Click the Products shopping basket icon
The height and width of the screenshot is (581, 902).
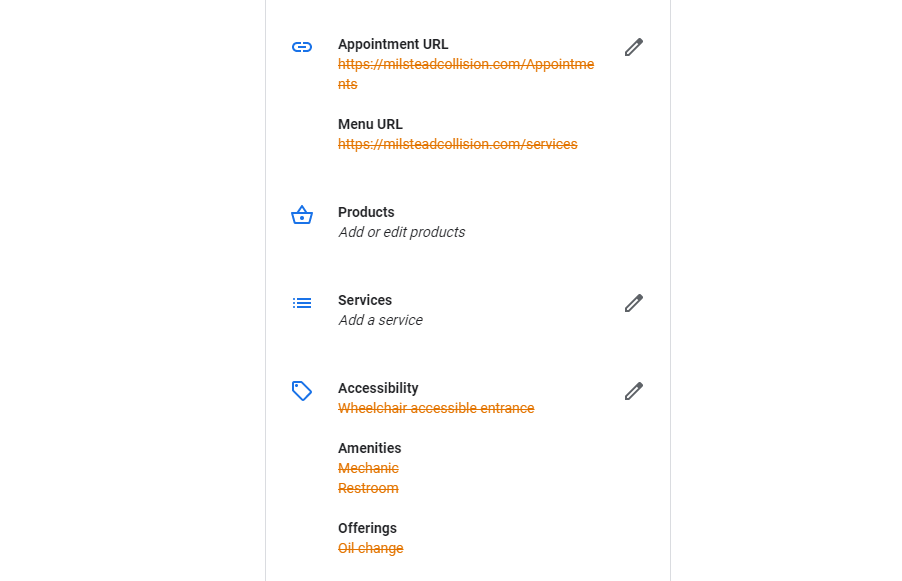pyautogui.click(x=302, y=215)
